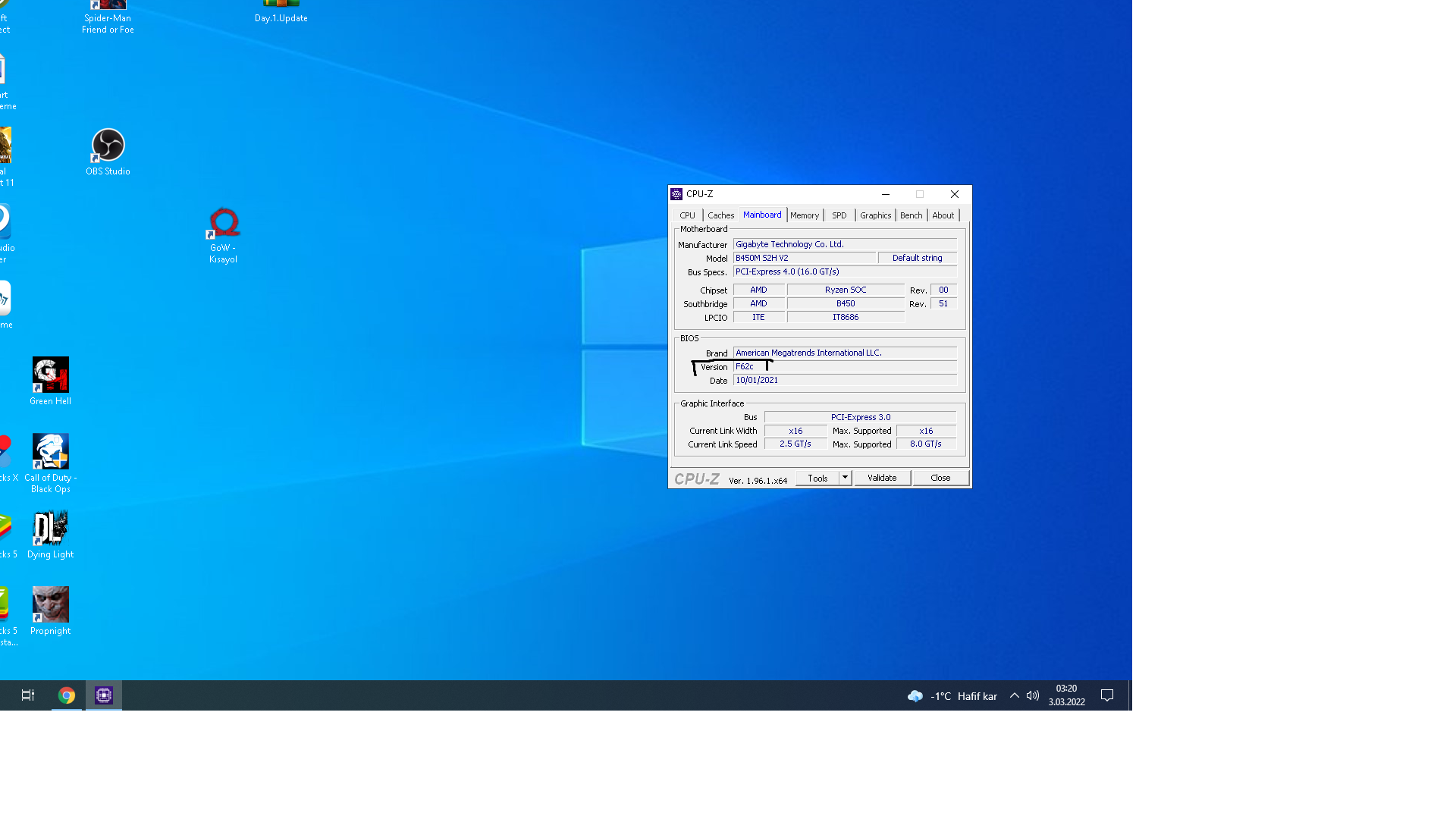Click the Validate button
1456x819 pixels.
pos(882,478)
